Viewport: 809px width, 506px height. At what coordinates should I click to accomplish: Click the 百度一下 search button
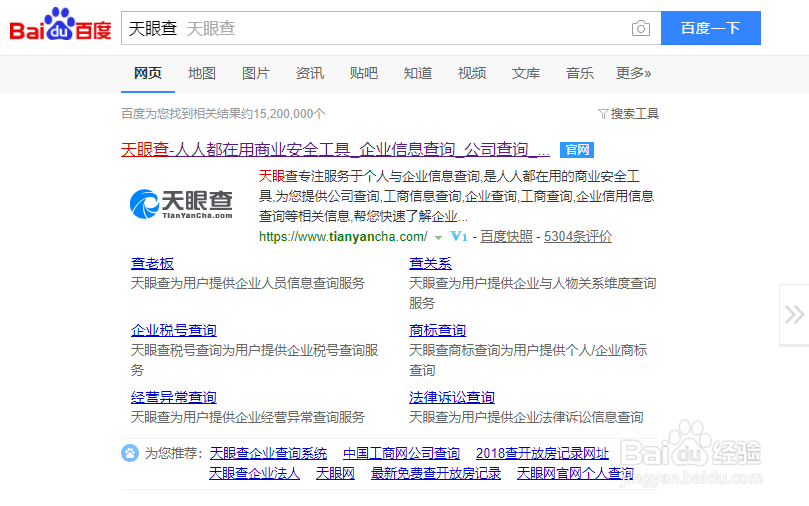pos(710,28)
